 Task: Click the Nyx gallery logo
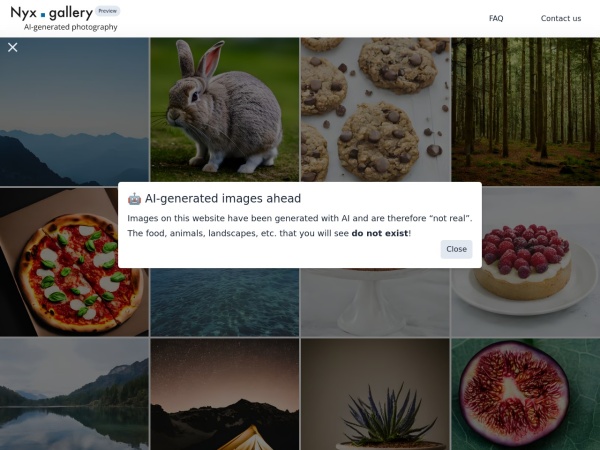coord(52,13)
